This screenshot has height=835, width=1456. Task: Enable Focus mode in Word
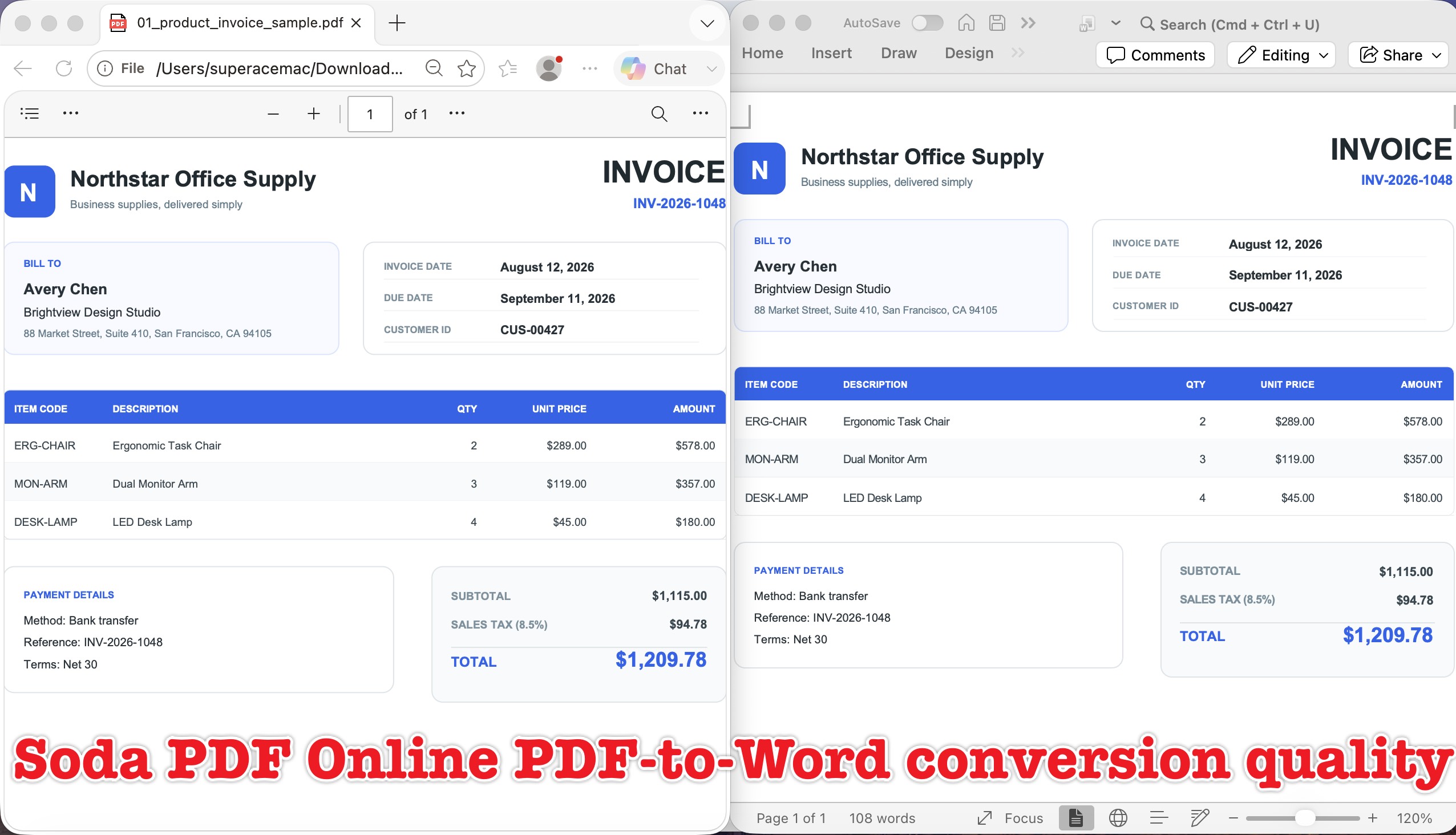(x=1010, y=818)
